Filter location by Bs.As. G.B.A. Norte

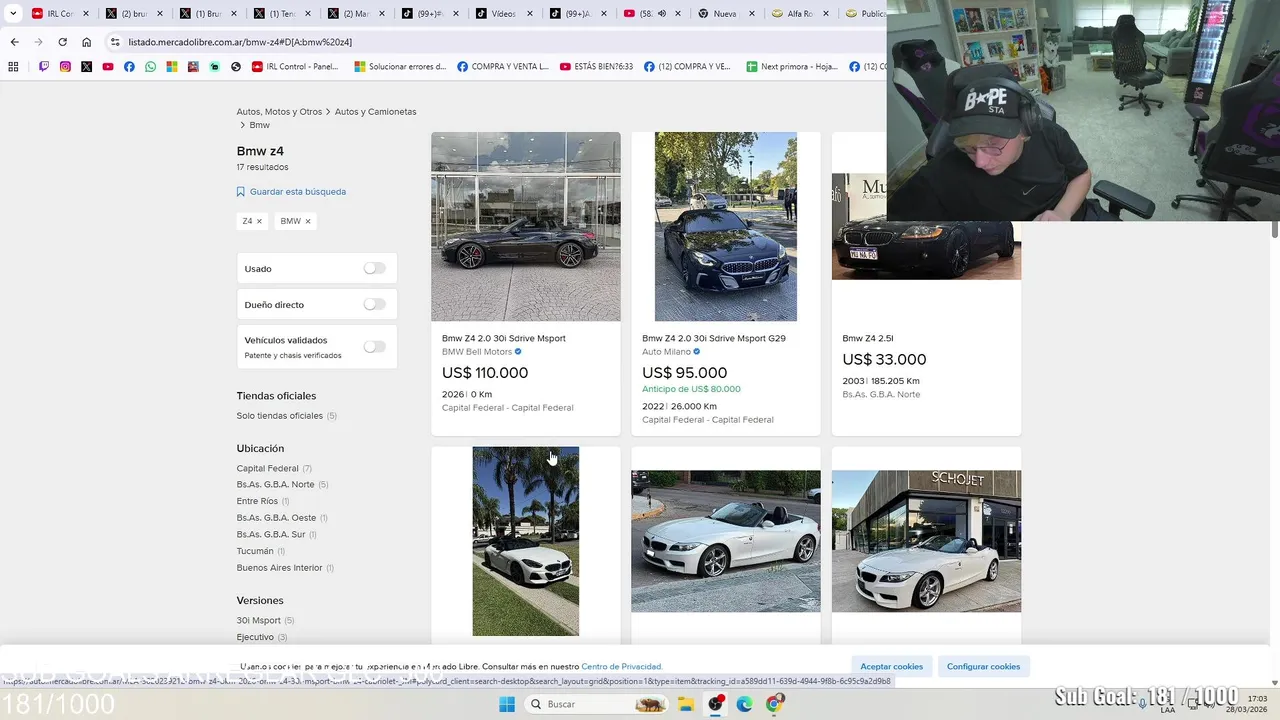click(x=275, y=484)
